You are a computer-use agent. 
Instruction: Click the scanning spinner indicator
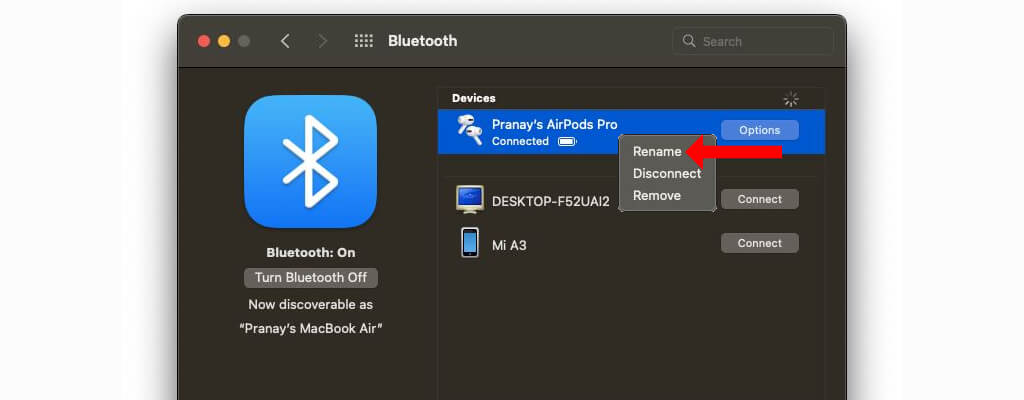click(791, 99)
